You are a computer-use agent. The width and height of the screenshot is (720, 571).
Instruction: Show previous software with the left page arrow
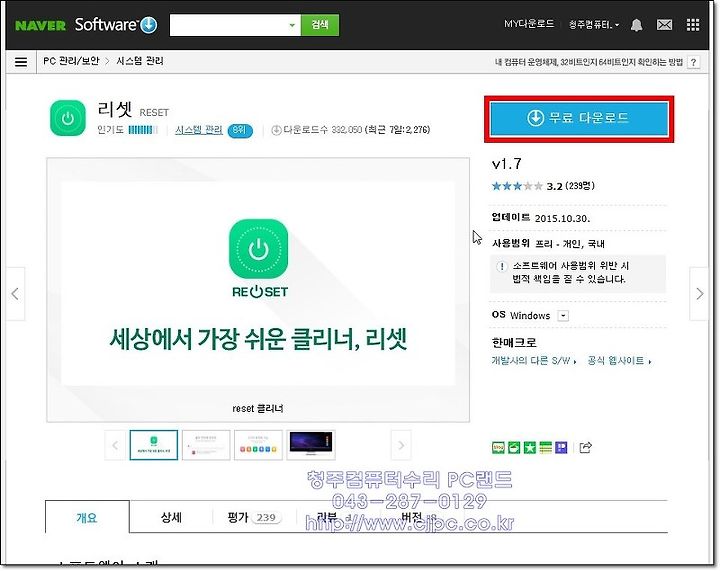tap(15, 294)
